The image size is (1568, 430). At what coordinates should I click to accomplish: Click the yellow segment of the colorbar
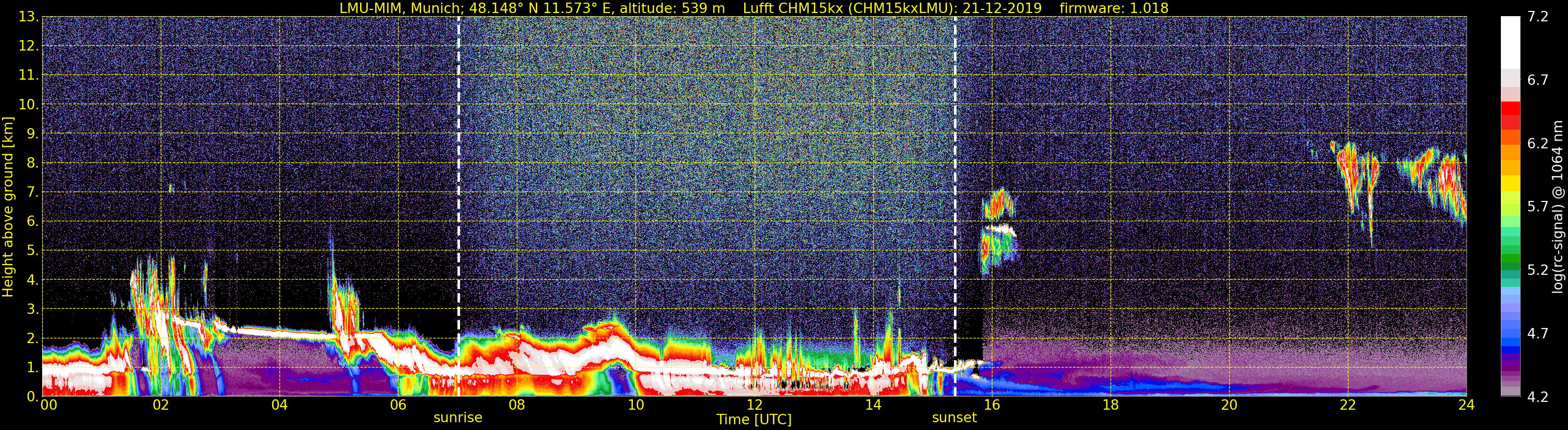point(1510,183)
